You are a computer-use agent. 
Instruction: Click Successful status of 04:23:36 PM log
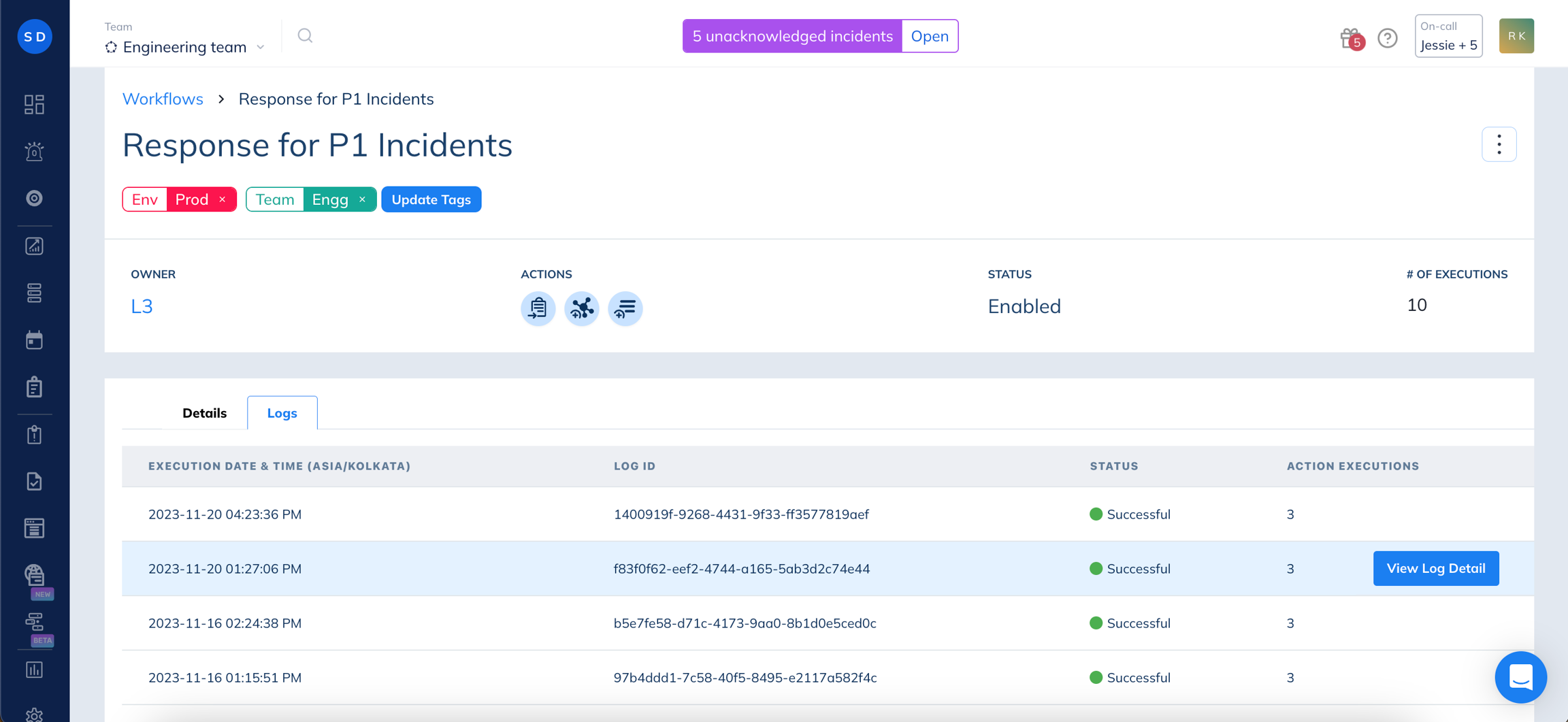pyautogui.click(x=1130, y=514)
